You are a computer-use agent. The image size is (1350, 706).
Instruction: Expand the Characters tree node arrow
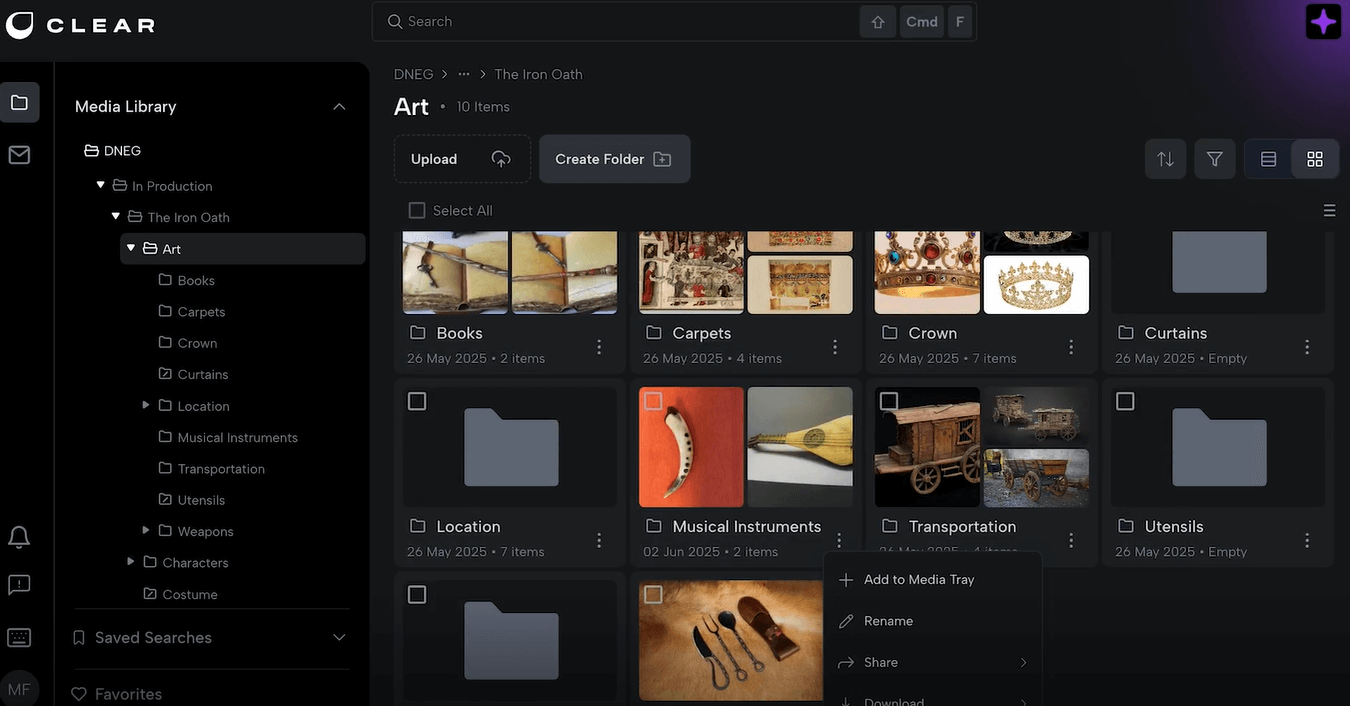[x=131, y=562]
